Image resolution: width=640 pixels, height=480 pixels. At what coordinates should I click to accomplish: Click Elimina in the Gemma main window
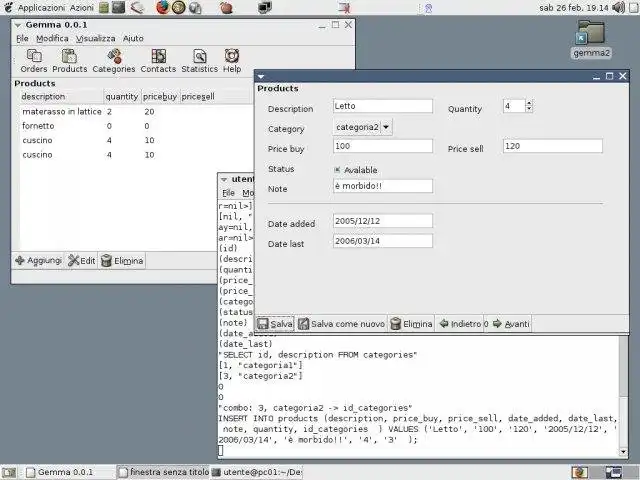(122, 260)
